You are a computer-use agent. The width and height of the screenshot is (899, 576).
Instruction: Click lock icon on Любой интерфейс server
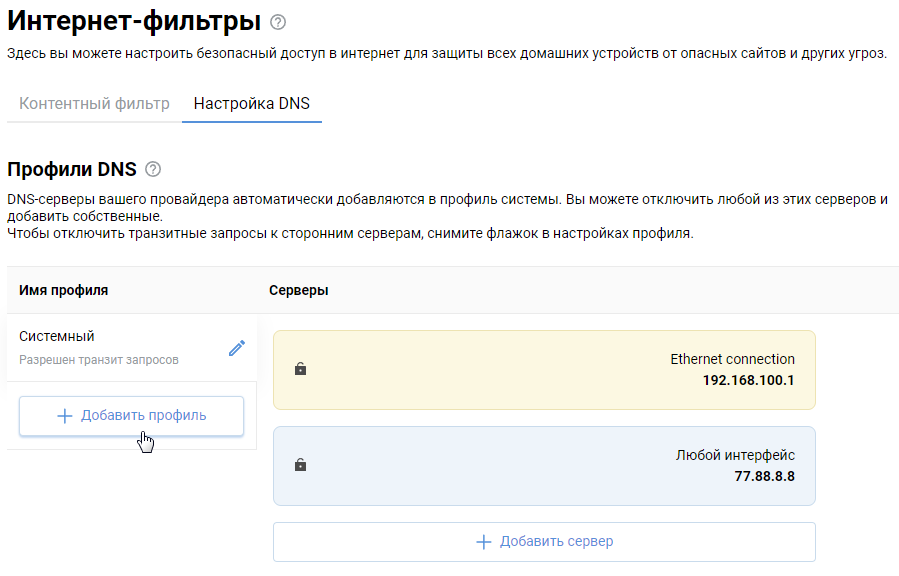pos(301,465)
